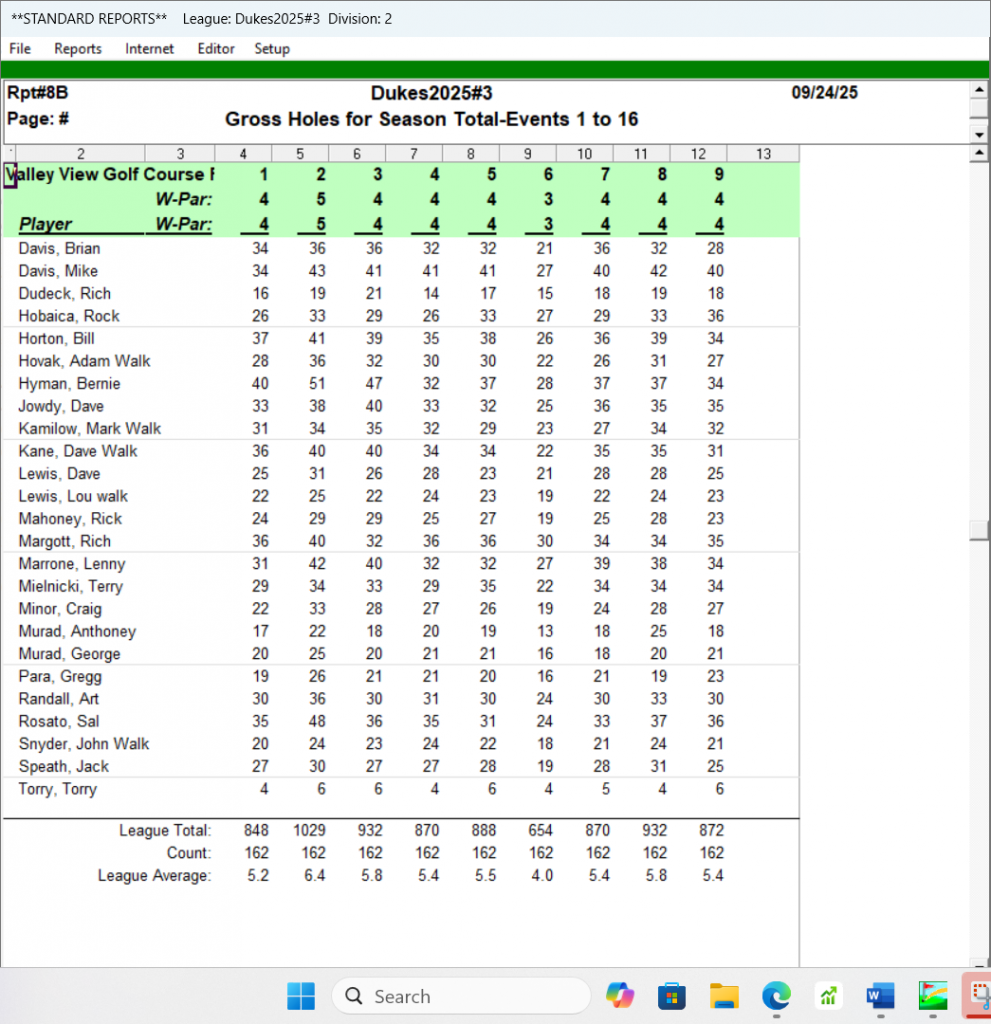Select the Valley View Golf Course cell
The image size is (991, 1024).
tap(110, 175)
